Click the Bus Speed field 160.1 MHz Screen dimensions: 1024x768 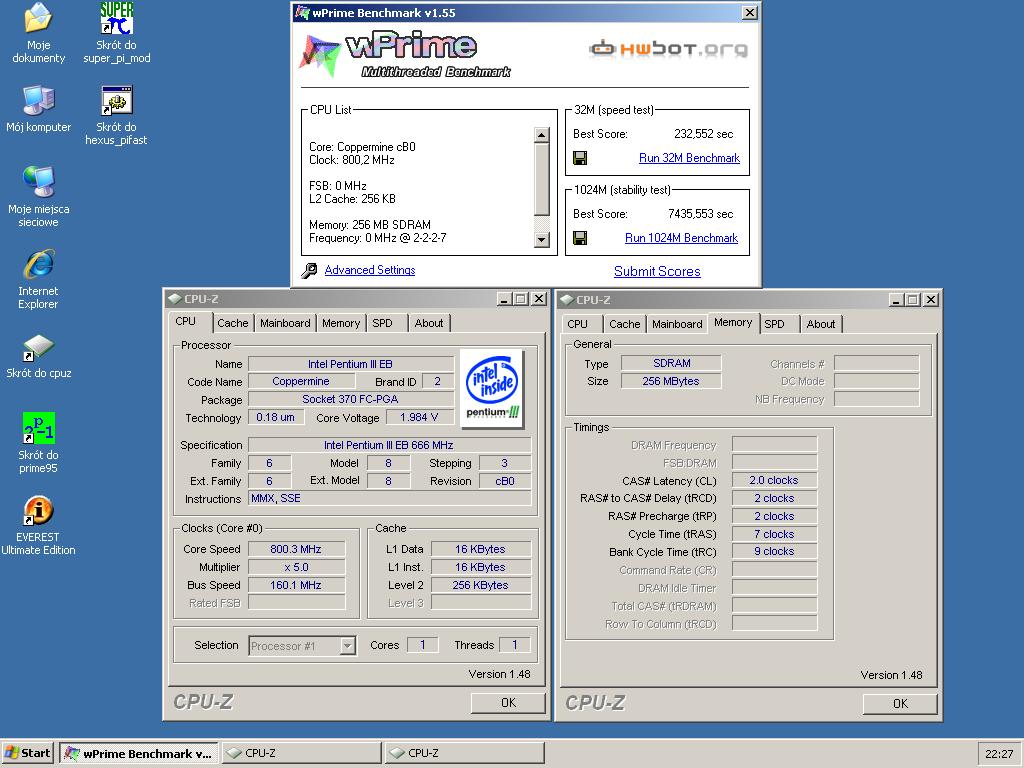coord(296,585)
